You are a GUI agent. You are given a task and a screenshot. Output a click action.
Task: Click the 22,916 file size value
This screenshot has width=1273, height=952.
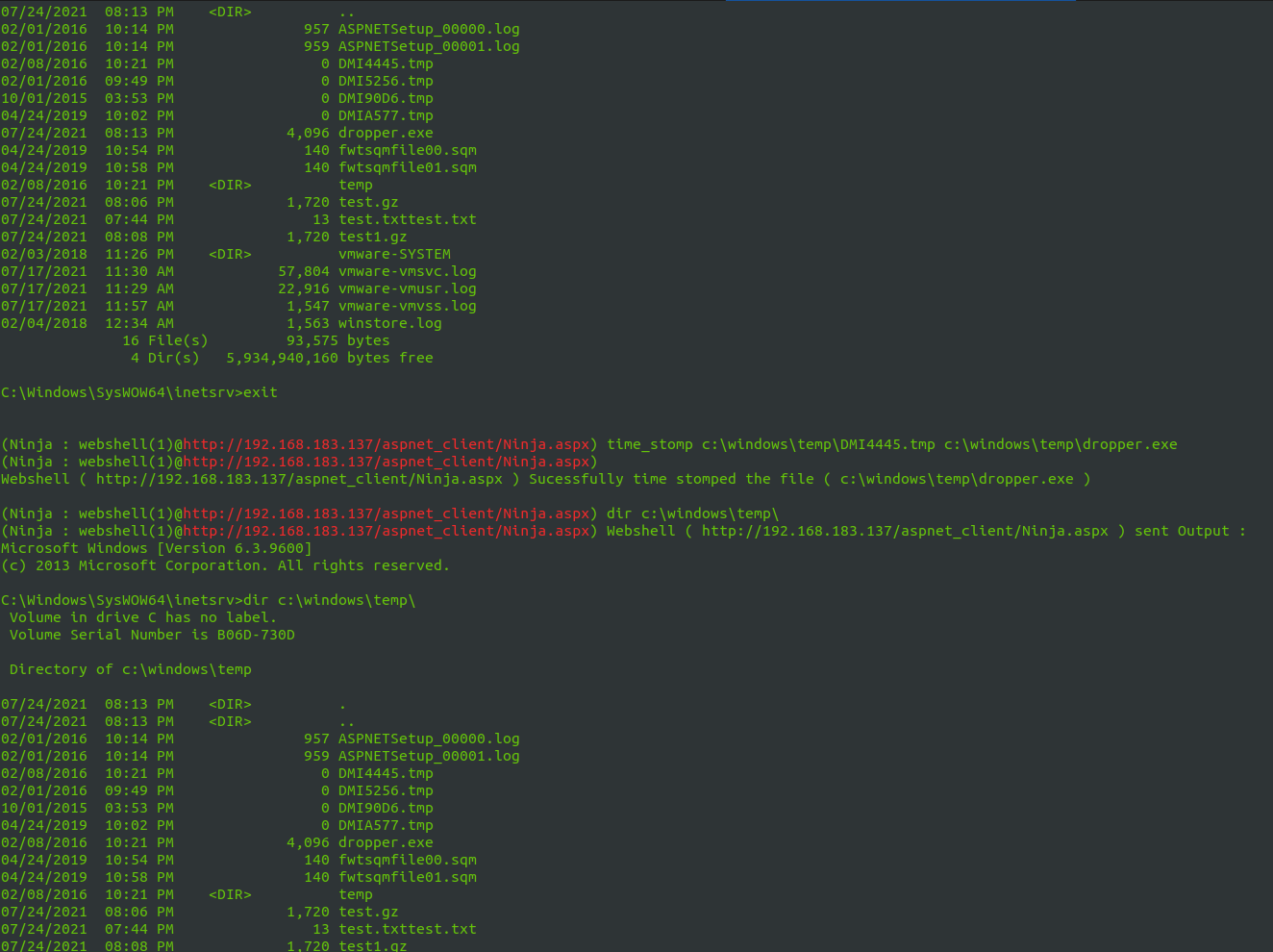[x=304, y=288]
